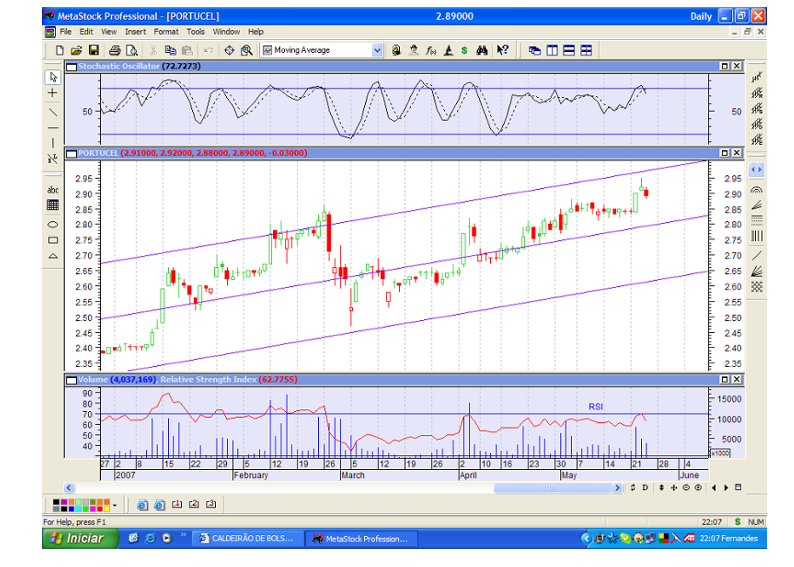Screen dimensions: 794x567
Task: Open the View menu
Action: point(109,32)
